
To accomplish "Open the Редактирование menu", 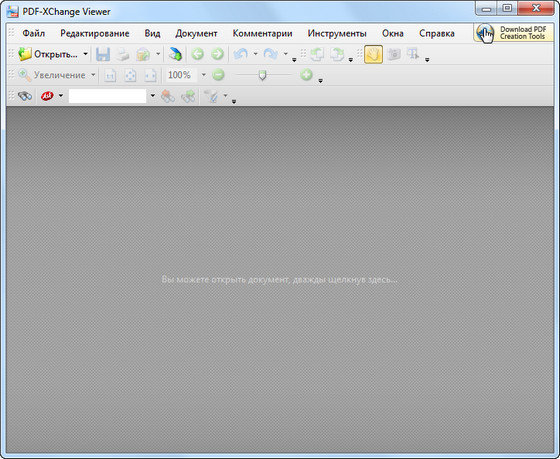I will tap(95, 34).
